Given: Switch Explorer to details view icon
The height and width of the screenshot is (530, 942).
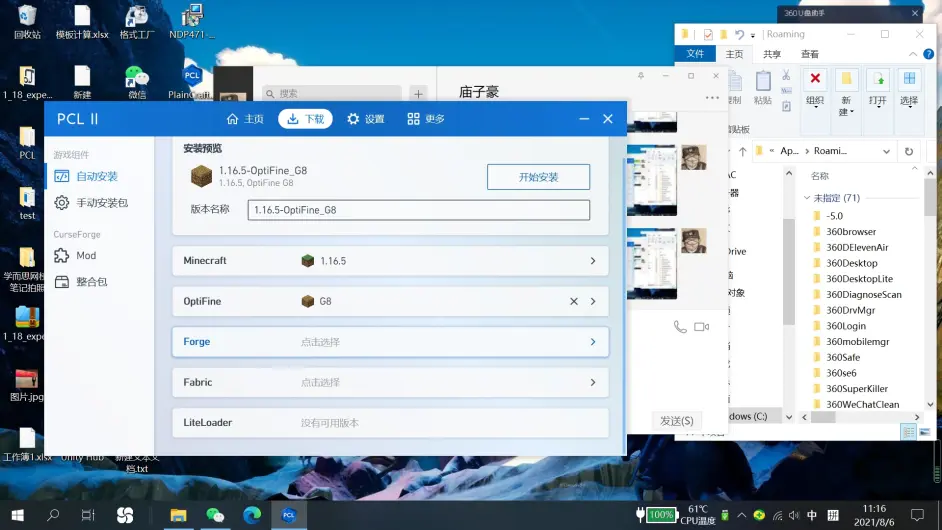Looking at the screenshot, I should [x=908, y=432].
